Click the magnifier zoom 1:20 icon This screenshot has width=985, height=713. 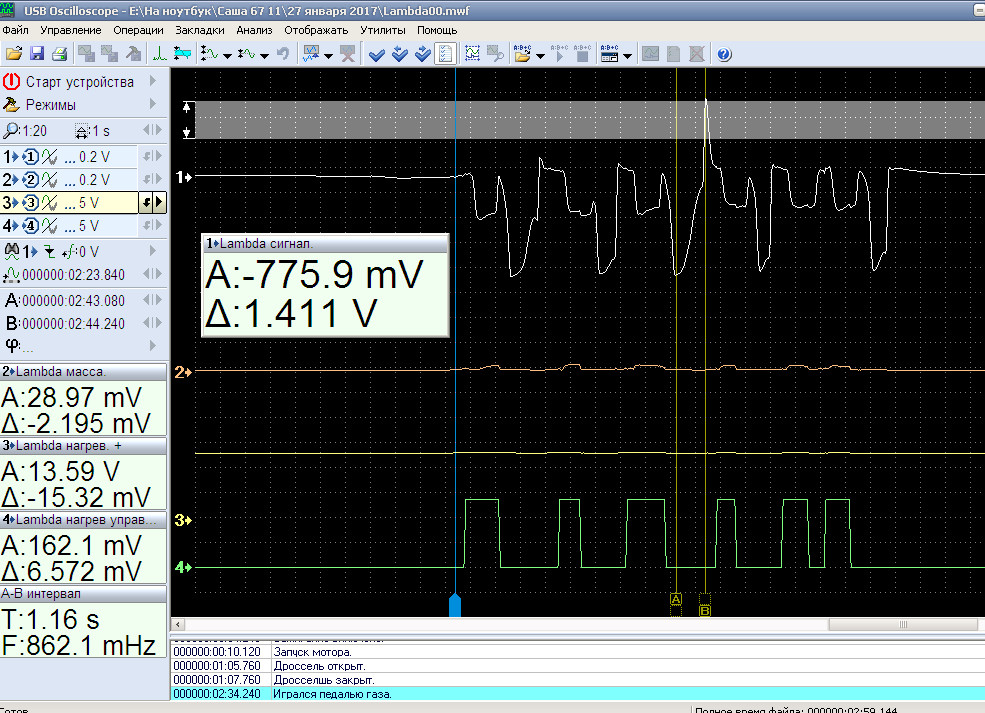pos(11,130)
